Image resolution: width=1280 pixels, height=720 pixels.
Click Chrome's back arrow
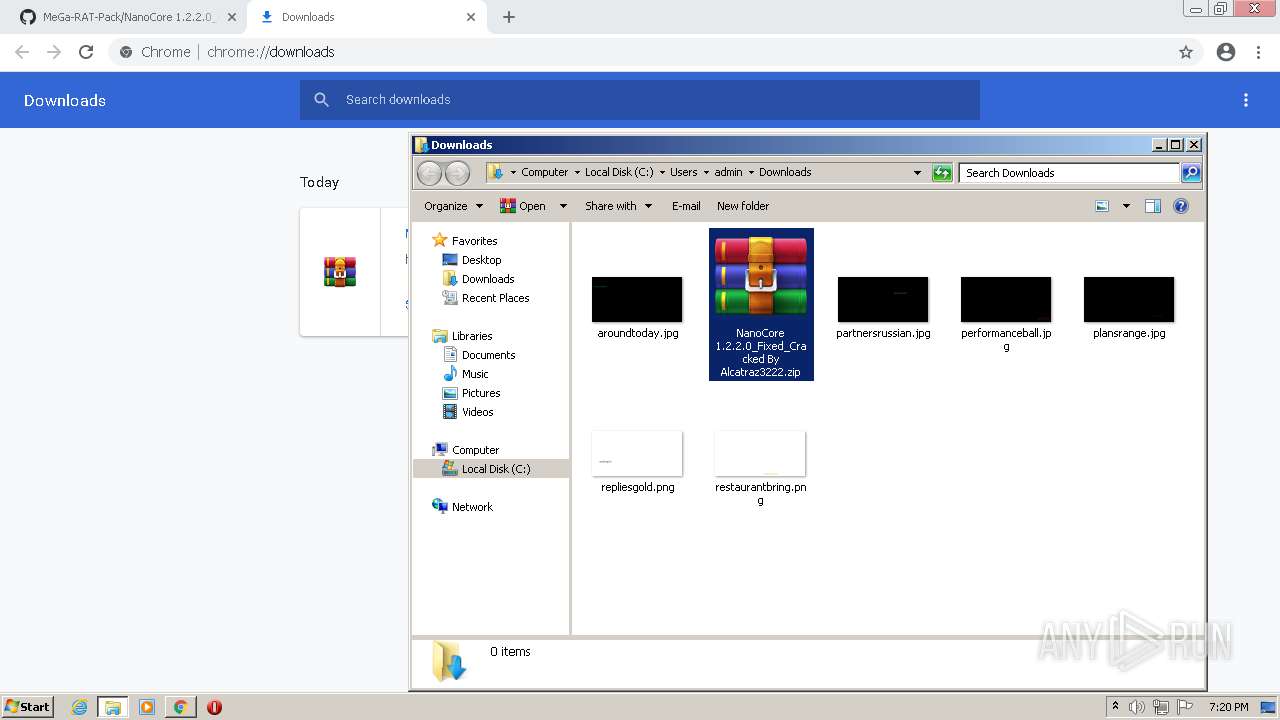(x=22, y=52)
